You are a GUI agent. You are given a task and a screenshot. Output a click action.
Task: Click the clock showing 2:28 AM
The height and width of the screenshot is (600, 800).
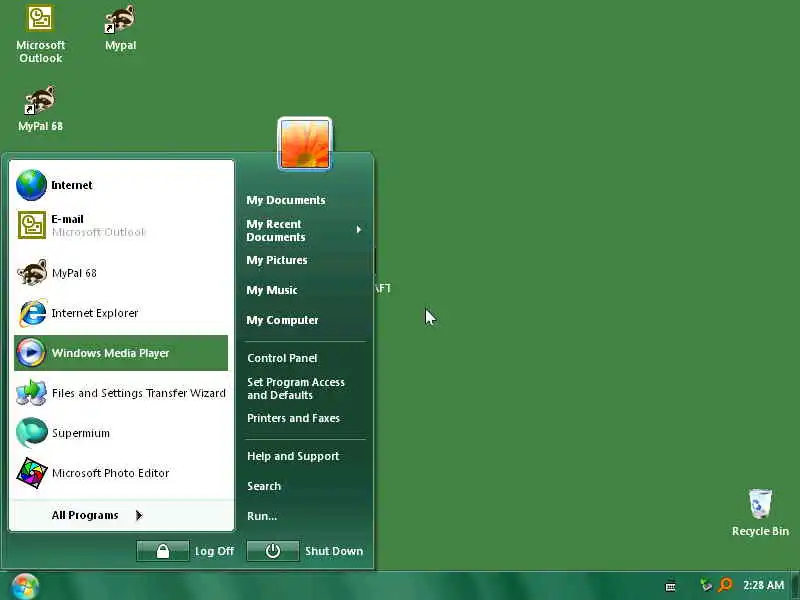coord(763,585)
